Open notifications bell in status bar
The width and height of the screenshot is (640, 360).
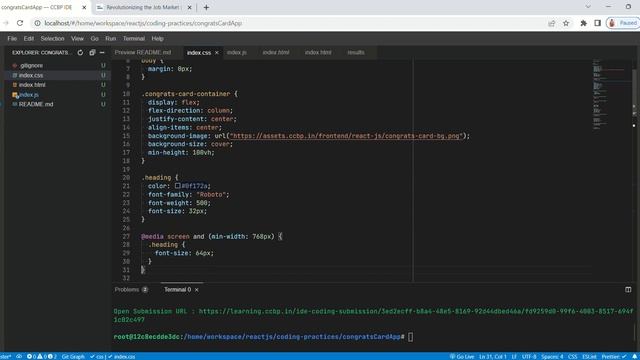[x=635, y=356]
